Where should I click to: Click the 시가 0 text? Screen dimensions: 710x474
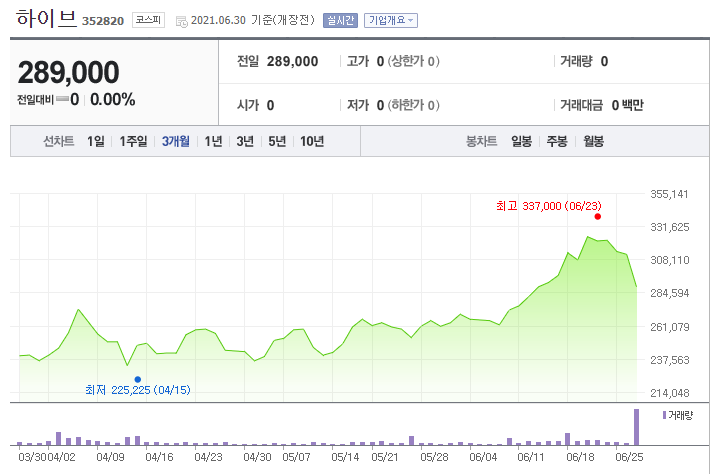[x=255, y=105]
